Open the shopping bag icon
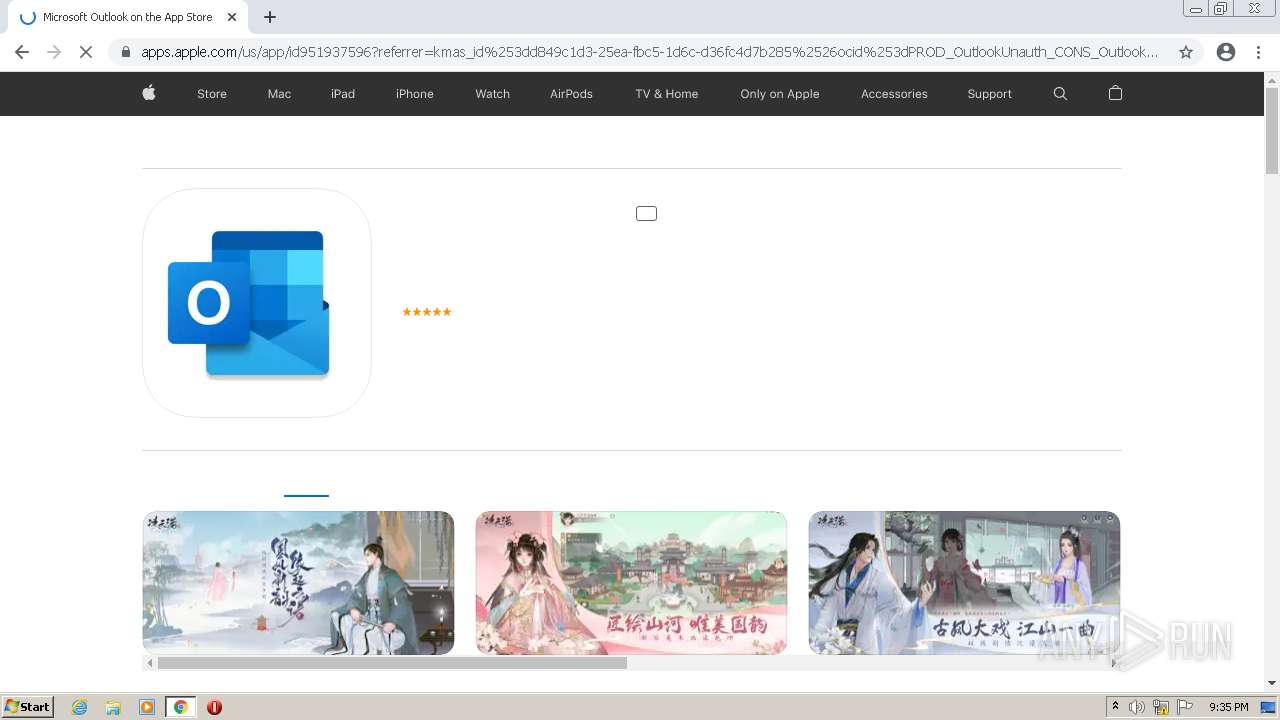The image size is (1280, 720). [1115, 93]
